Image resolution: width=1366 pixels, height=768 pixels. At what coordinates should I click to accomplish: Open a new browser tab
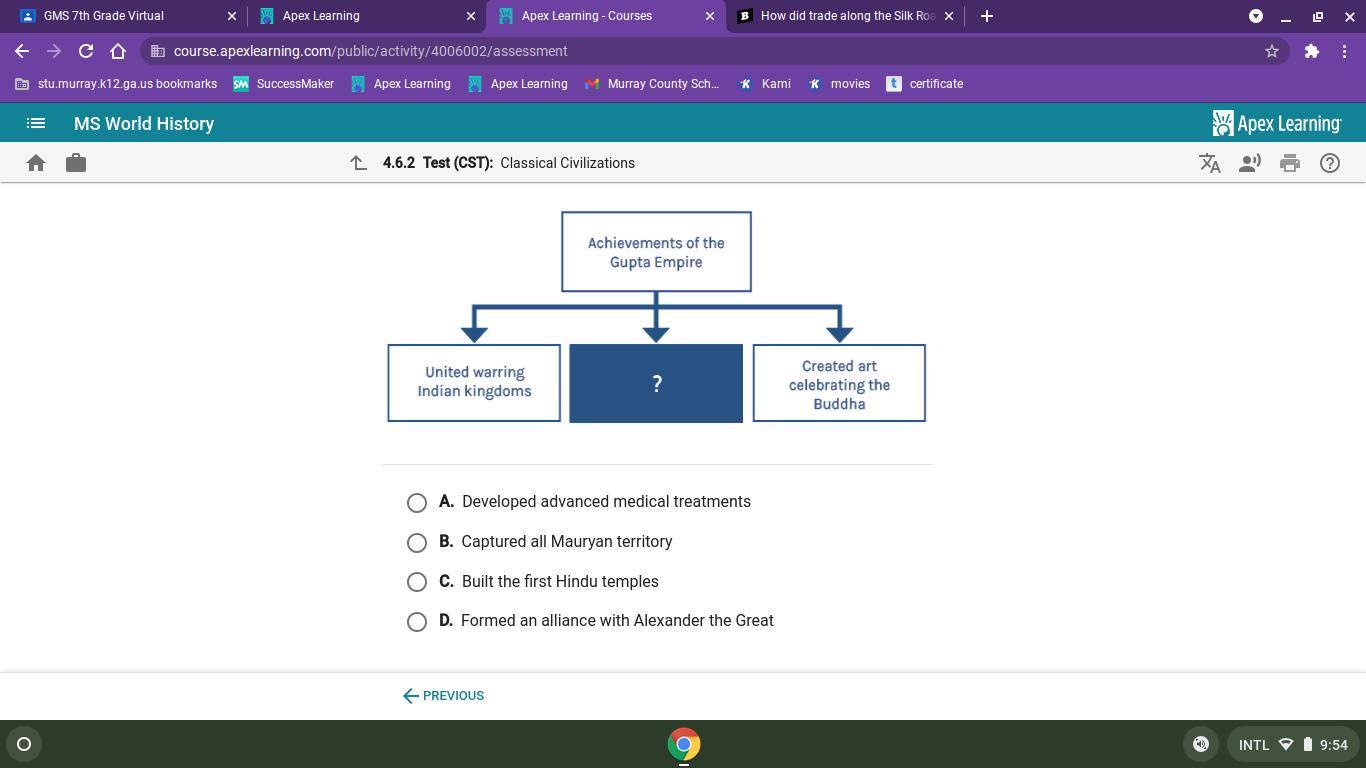[987, 16]
